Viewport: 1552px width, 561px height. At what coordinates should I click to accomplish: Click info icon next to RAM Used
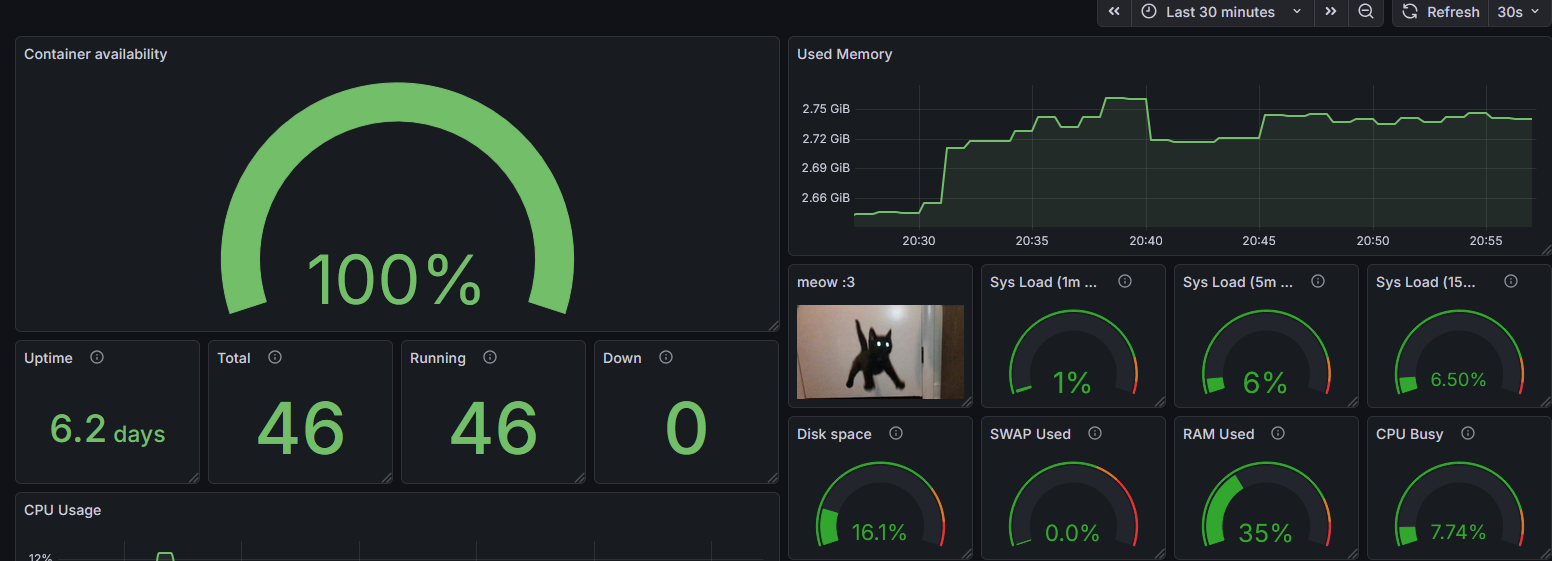click(1278, 433)
